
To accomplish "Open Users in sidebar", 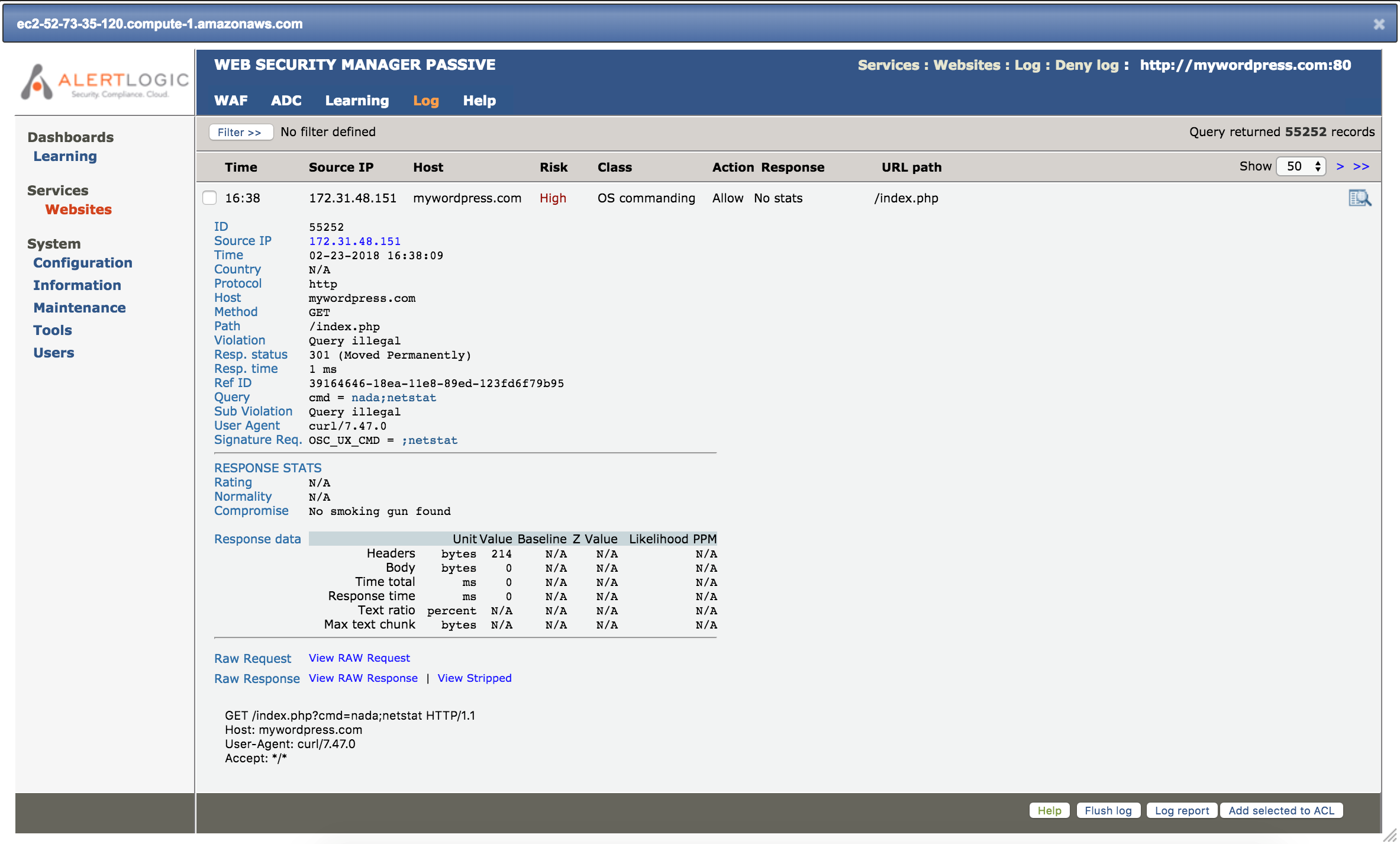I will (x=54, y=353).
